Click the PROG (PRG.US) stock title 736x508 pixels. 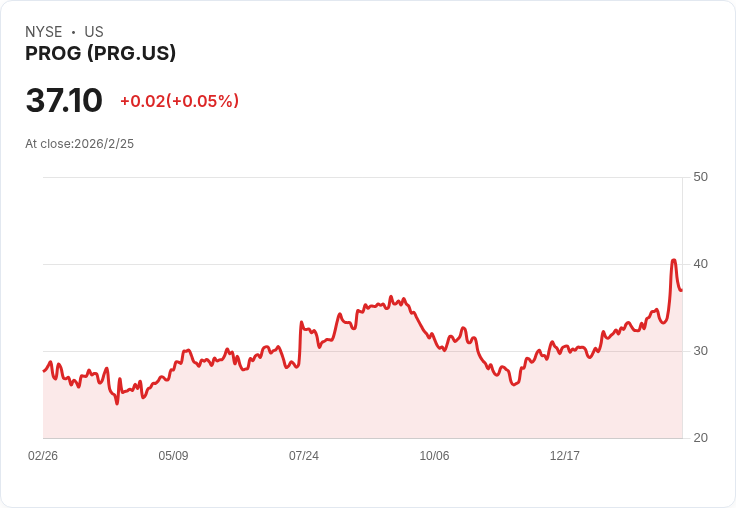100,54
